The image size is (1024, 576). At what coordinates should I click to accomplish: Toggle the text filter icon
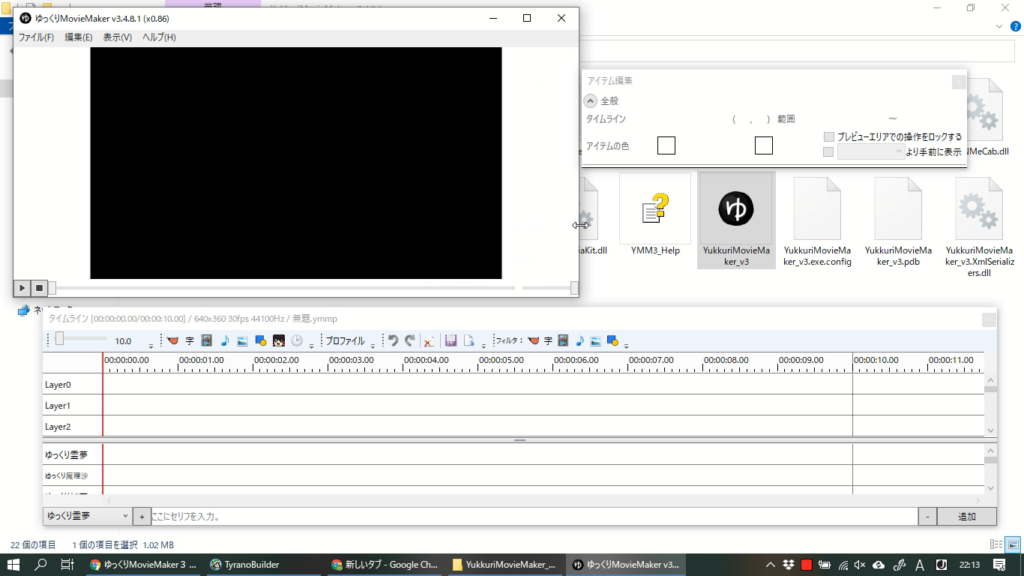(548, 341)
